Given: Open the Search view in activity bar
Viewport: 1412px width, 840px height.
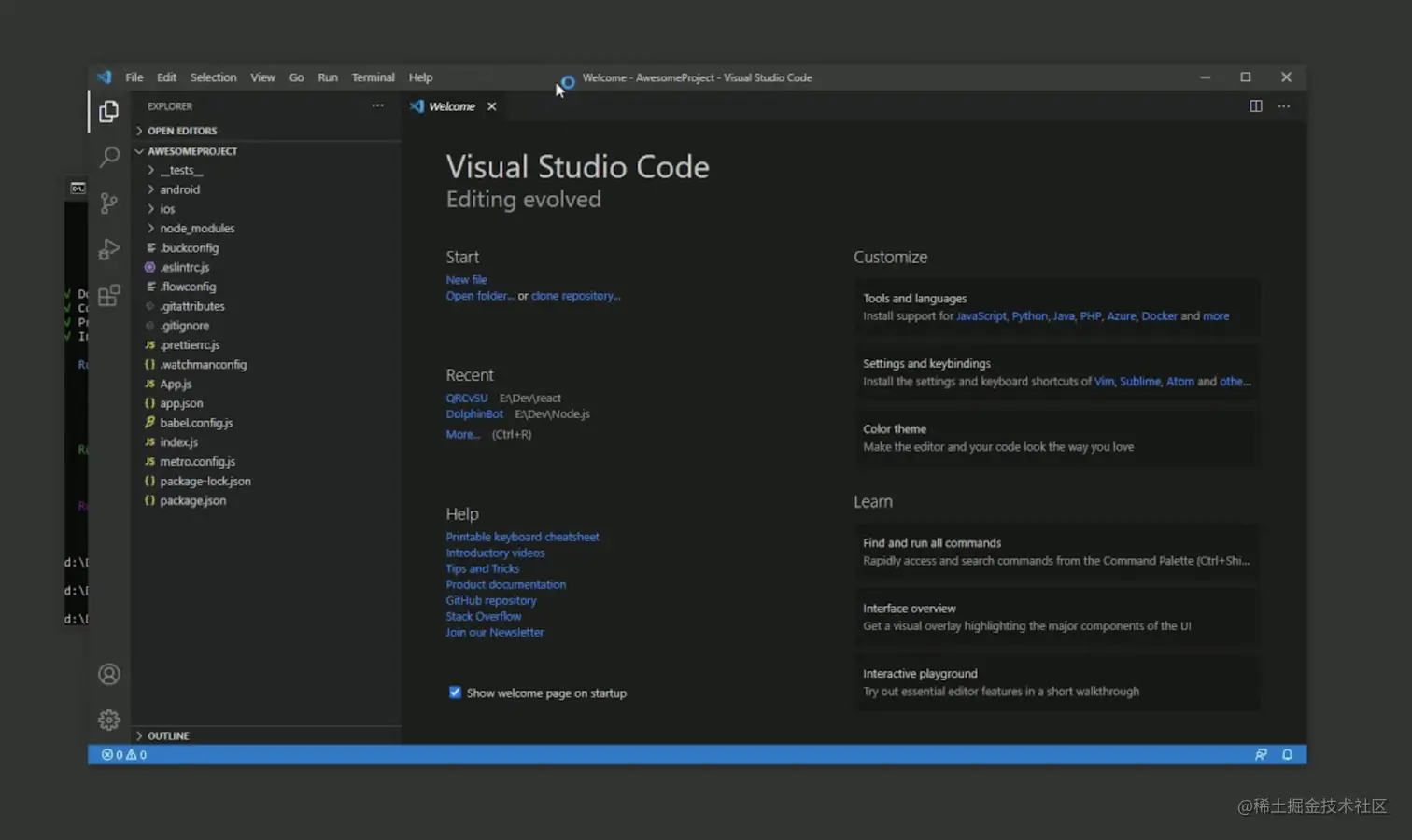Looking at the screenshot, I should (109, 157).
